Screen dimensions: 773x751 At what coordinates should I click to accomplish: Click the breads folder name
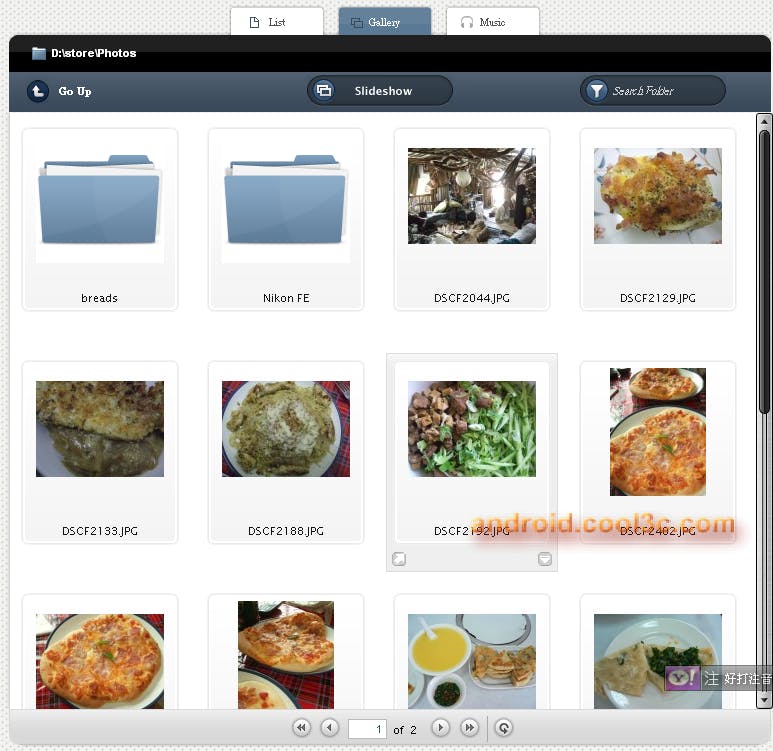point(100,298)
